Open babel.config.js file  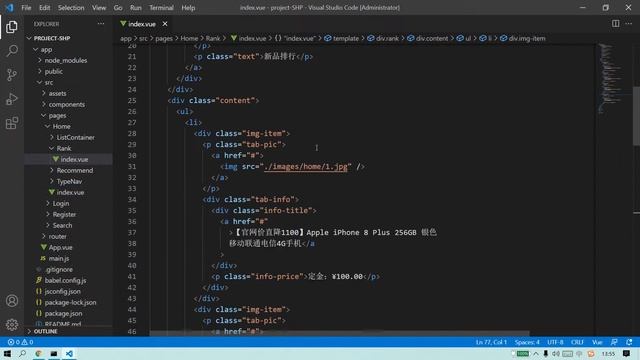[x=65, y=280]
